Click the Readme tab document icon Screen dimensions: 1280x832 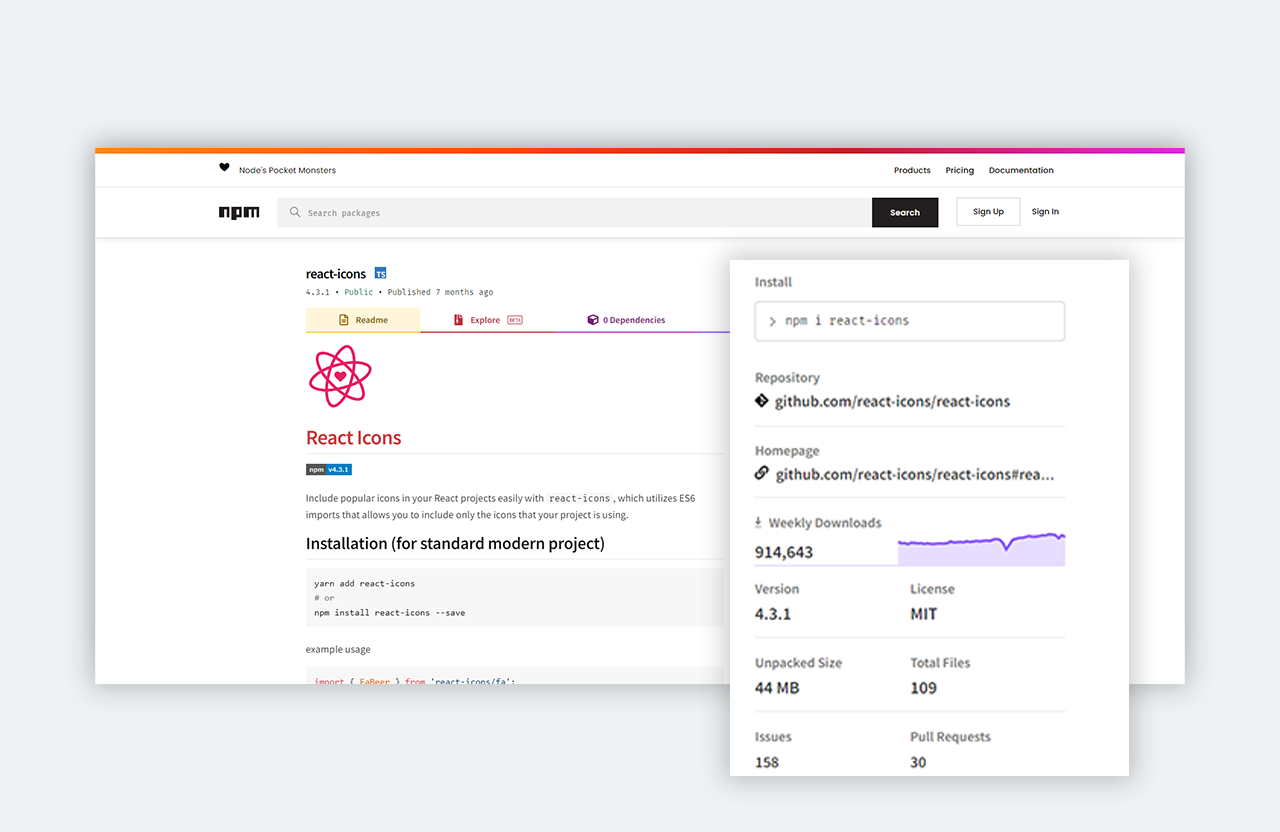tap(344, 320)
